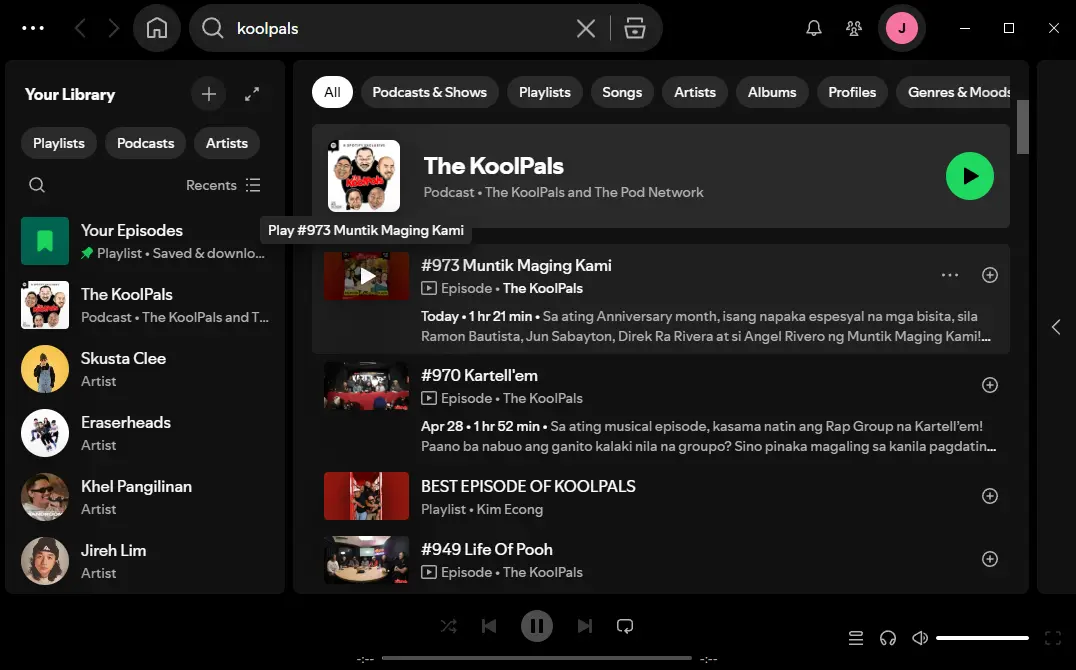Click the playback progress bar
This screenshot has height=670, width=1076.
click(537, 658)
